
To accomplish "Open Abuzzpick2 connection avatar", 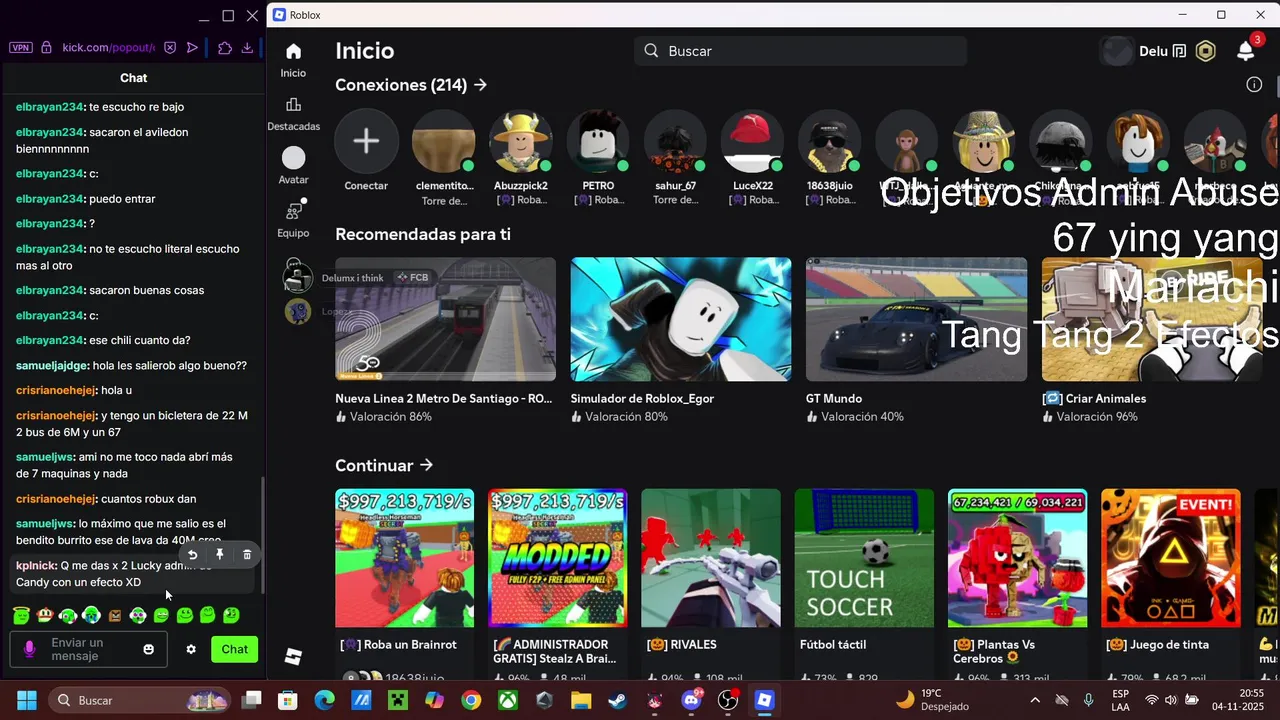I will click(x=520, y=141).
